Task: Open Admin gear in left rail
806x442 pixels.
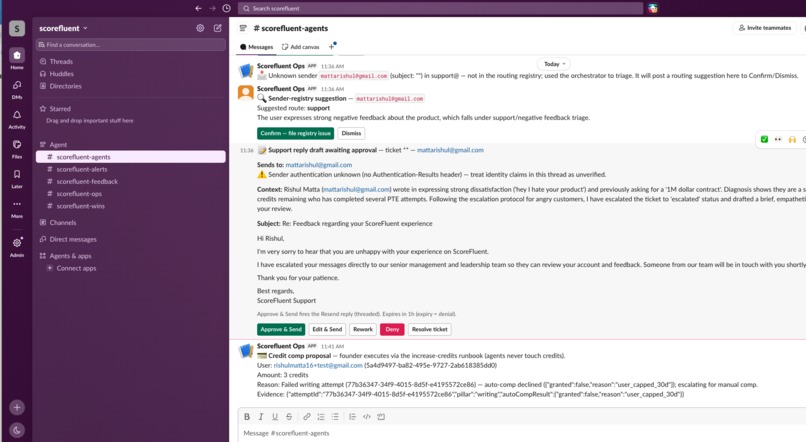Action: (17, 247)
